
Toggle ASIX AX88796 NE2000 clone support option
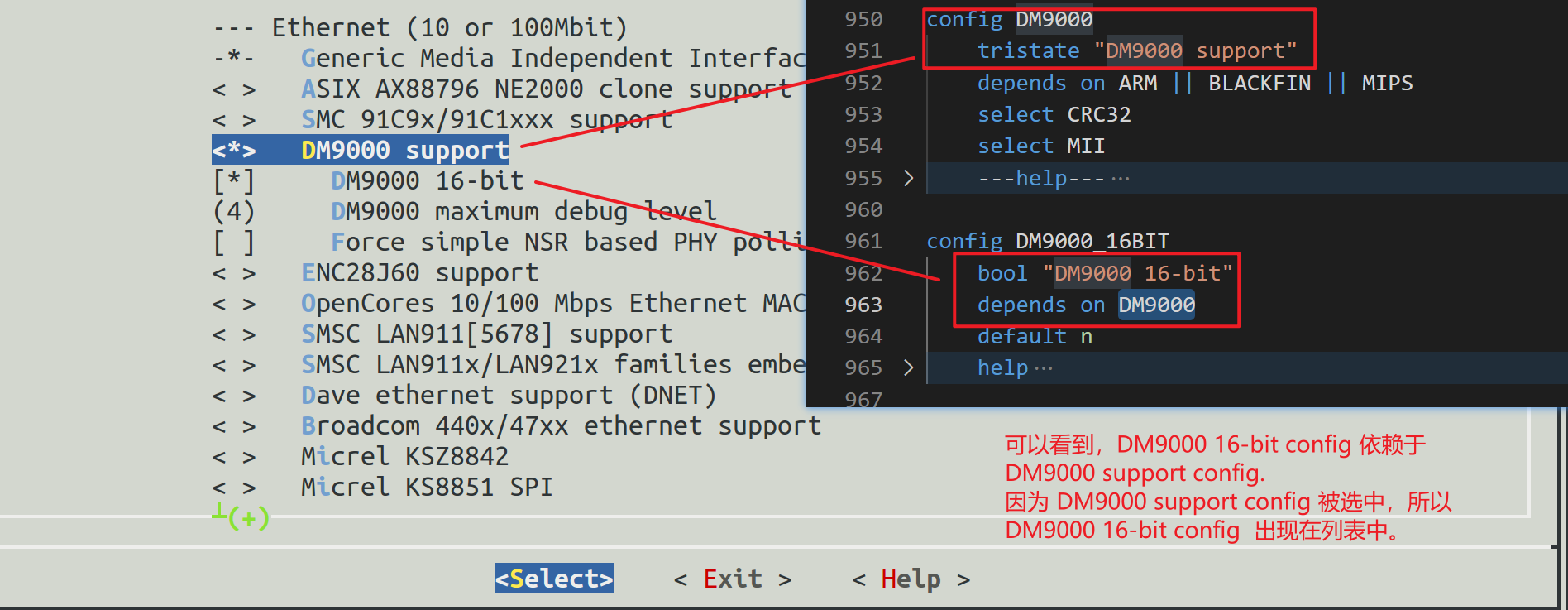click(234, 89)
